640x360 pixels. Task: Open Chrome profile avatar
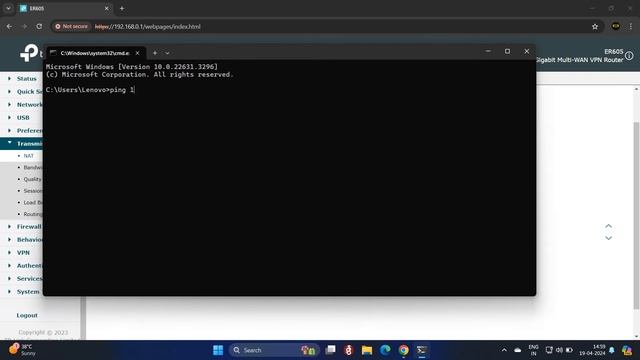point(616,27)
